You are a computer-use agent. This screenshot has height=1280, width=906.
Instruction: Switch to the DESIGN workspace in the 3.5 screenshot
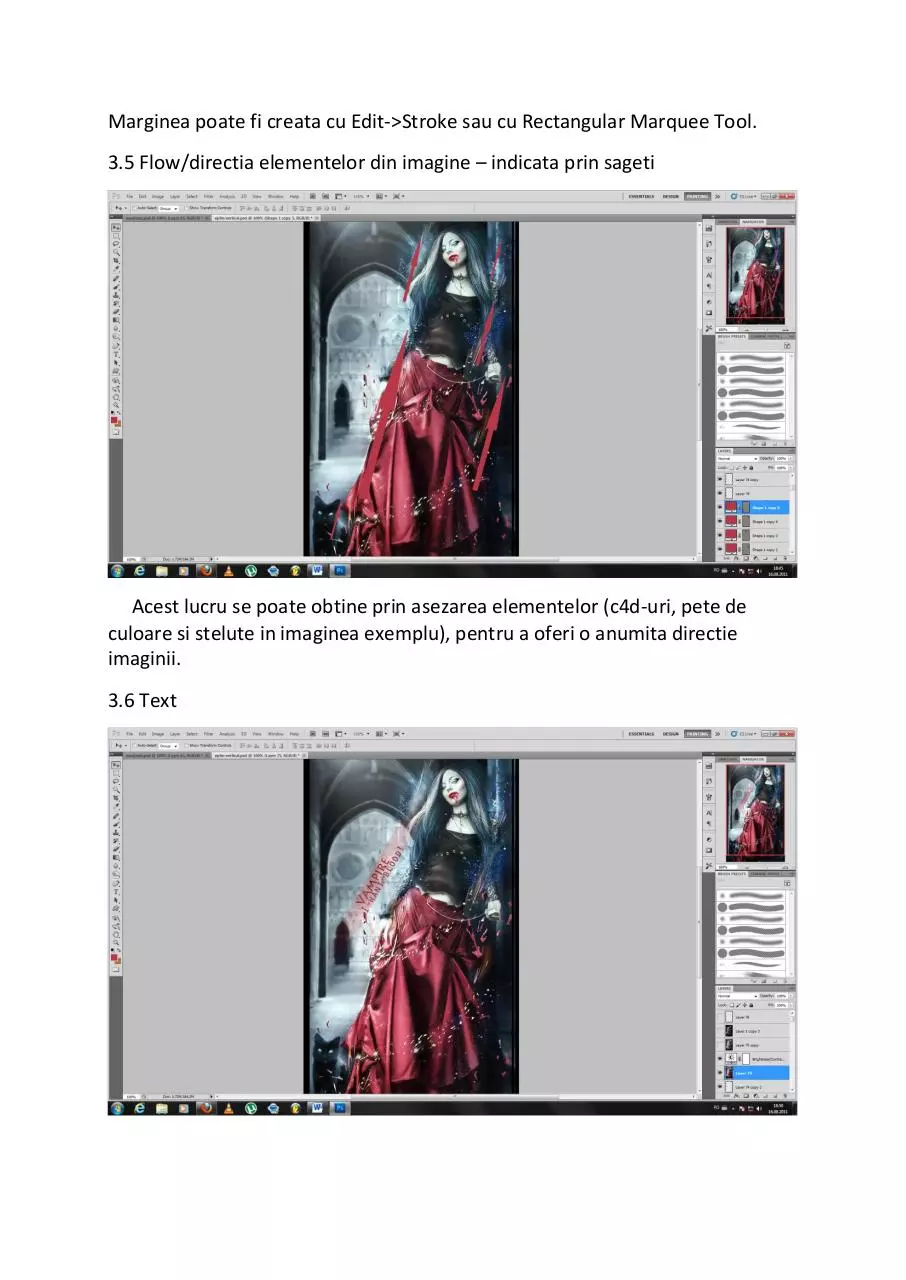point(671,196)
